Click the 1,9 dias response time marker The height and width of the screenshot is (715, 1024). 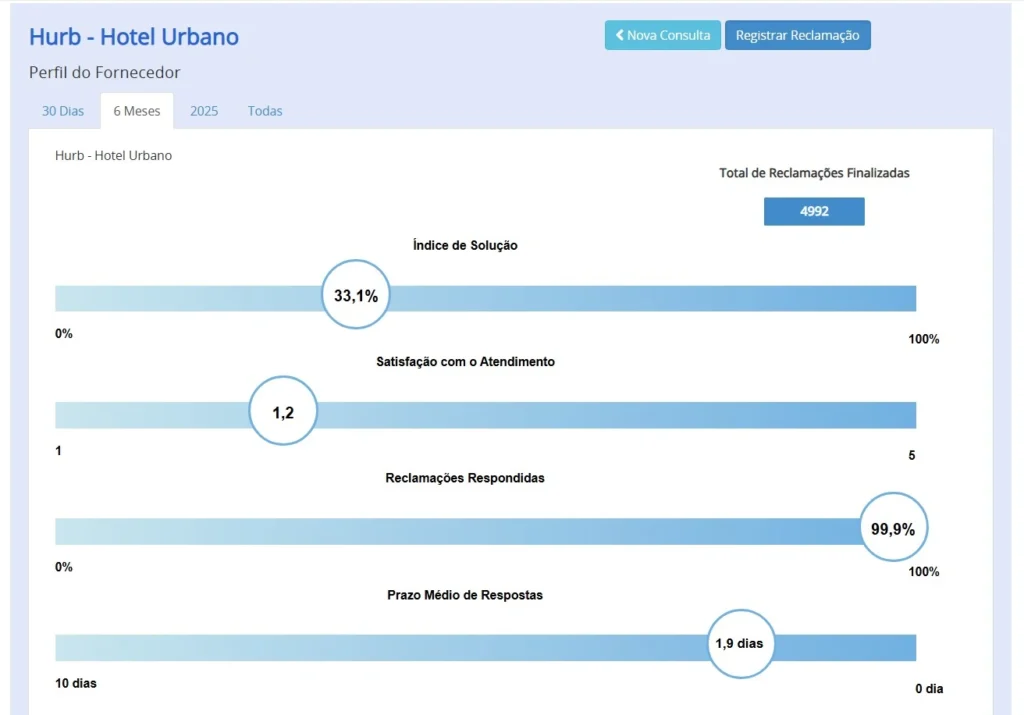tap(741, 644)
